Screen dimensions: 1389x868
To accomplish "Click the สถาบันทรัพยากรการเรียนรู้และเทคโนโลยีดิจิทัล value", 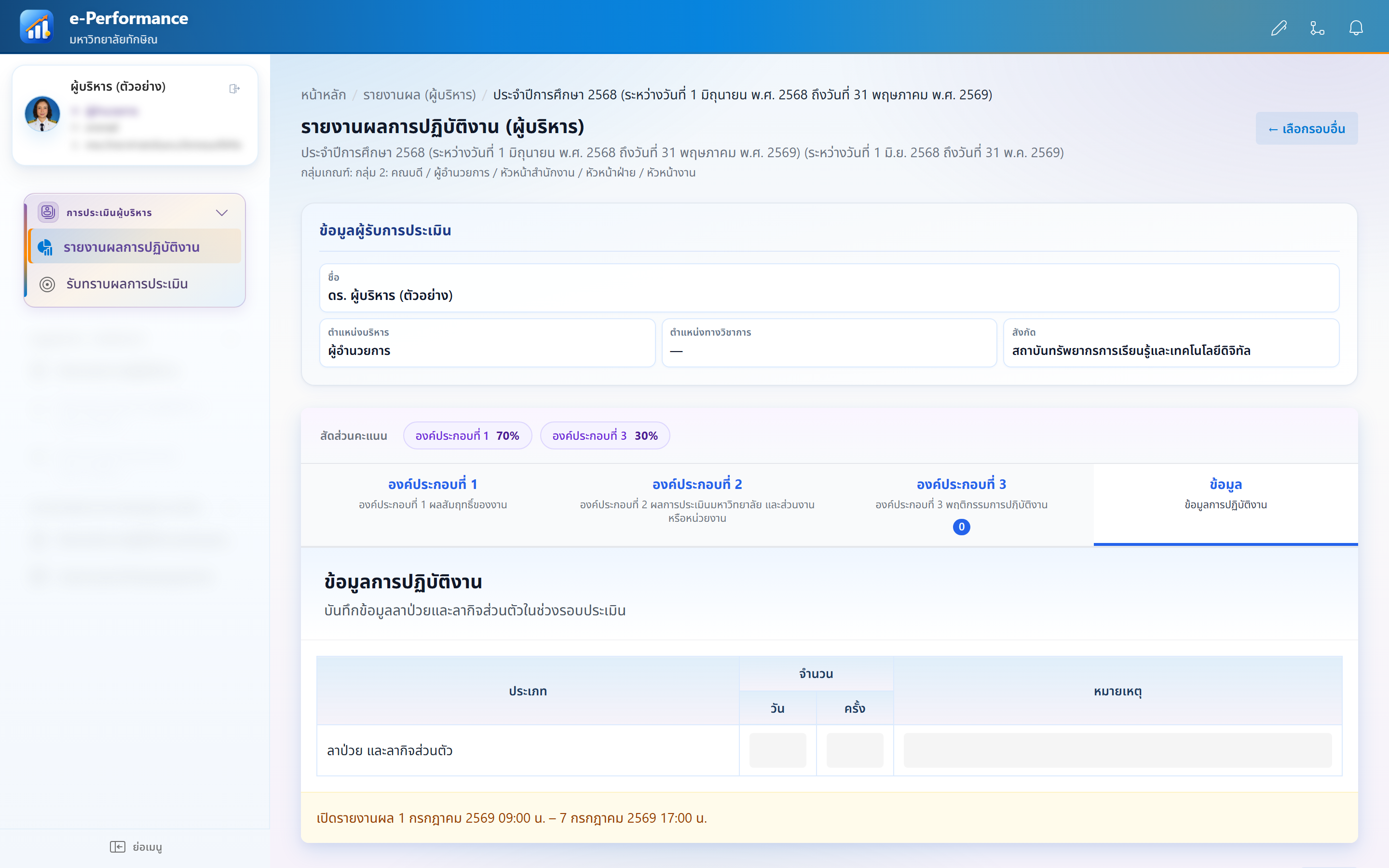I will pos(1130,351).
